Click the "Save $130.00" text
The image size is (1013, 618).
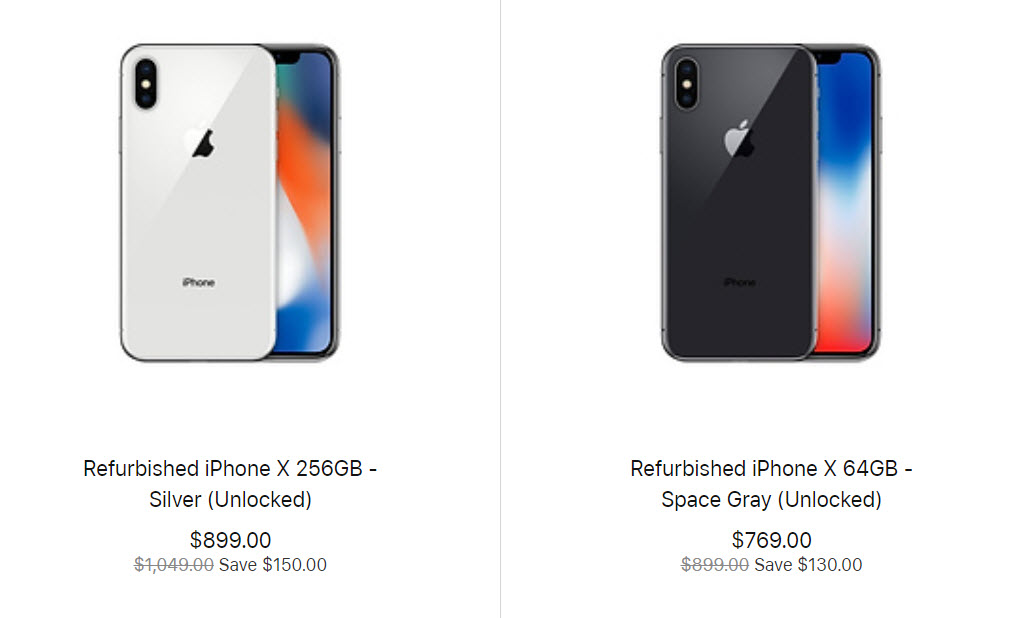(x=808, y=565)
